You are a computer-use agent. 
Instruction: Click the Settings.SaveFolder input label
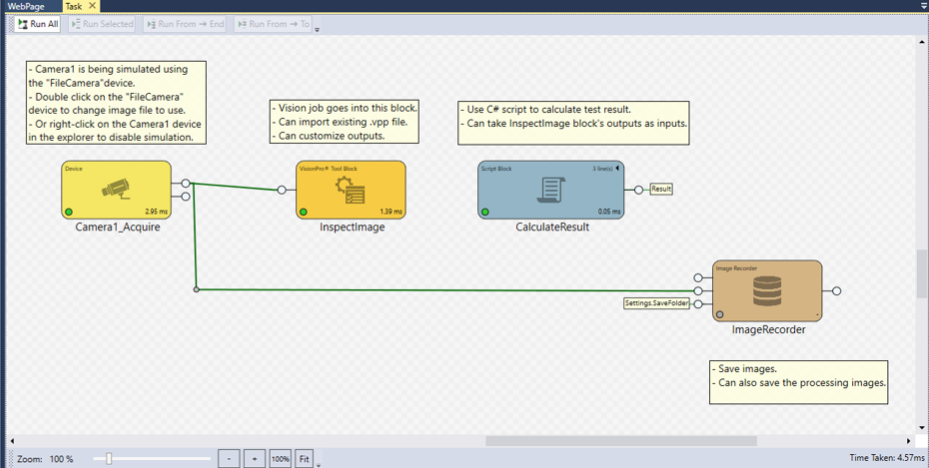point(657,303)
